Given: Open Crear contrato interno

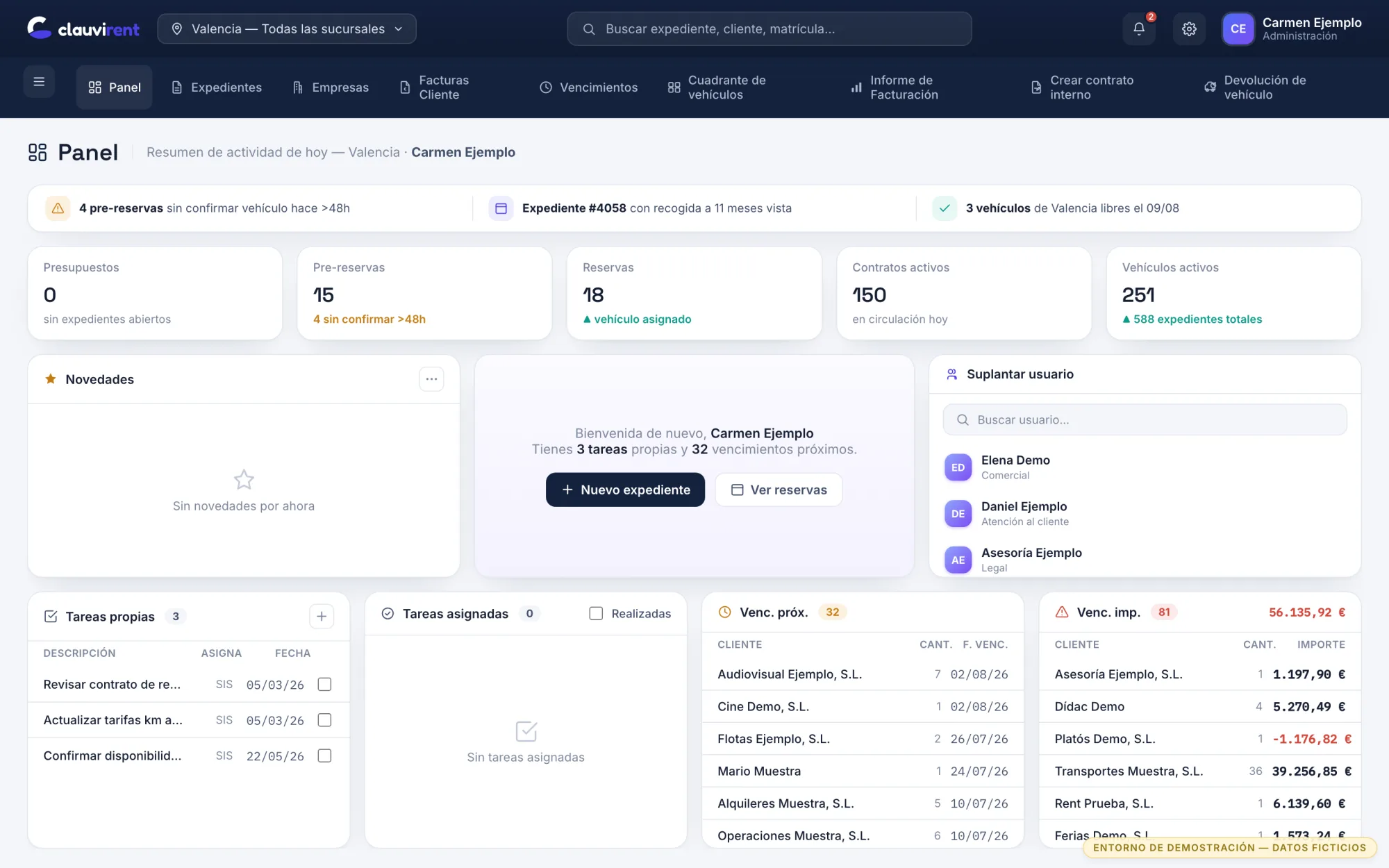Looking at the screenshot, I should (1082, 87).
